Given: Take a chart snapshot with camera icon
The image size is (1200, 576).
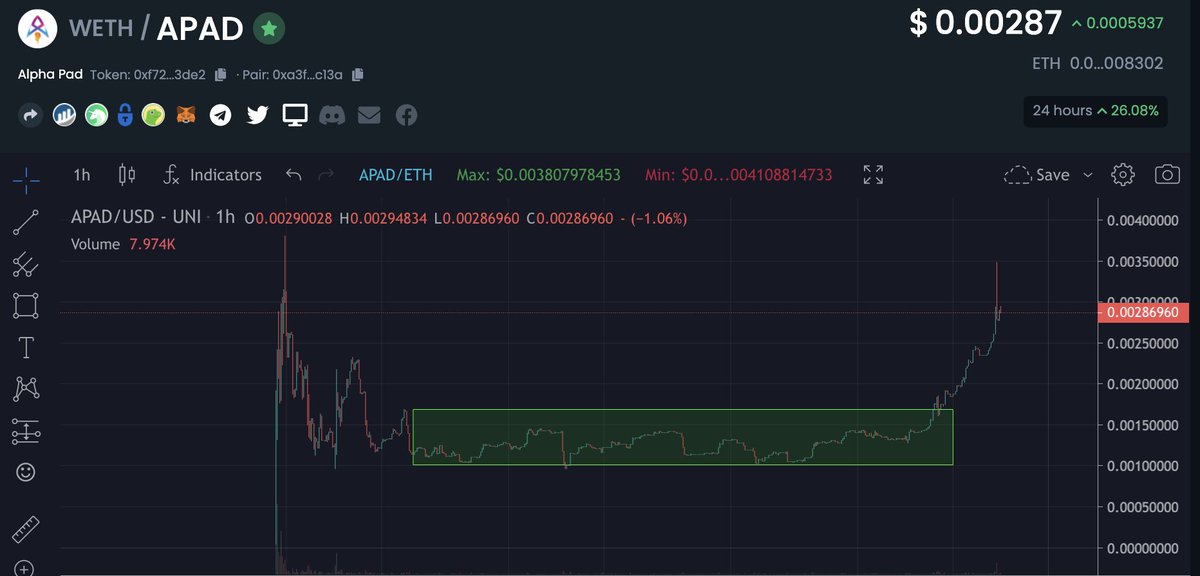Looking at the screenshot, I should pos(1167,175).
